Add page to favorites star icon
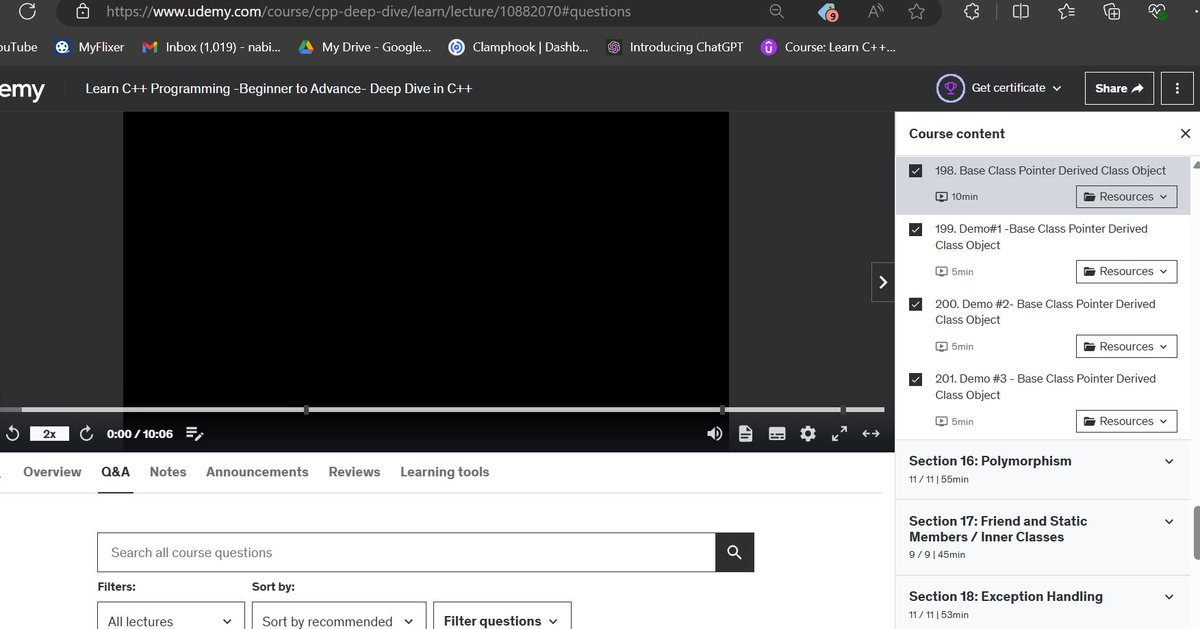1200x629 pixels. 917,11
